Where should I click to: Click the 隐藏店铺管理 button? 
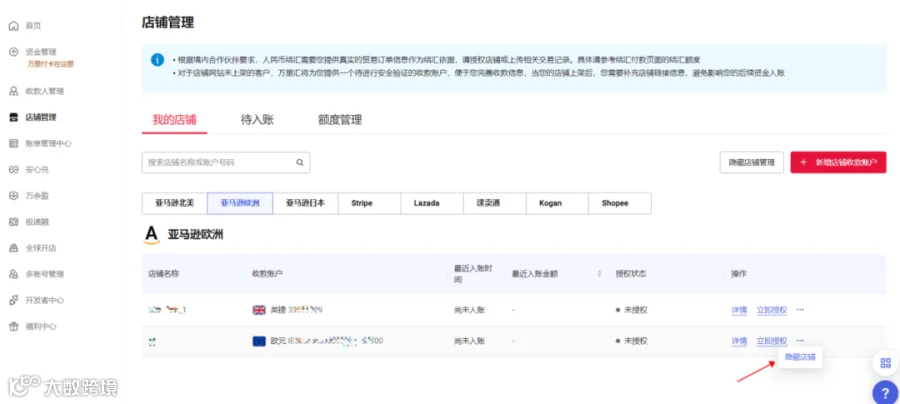[x=752, y=162]
